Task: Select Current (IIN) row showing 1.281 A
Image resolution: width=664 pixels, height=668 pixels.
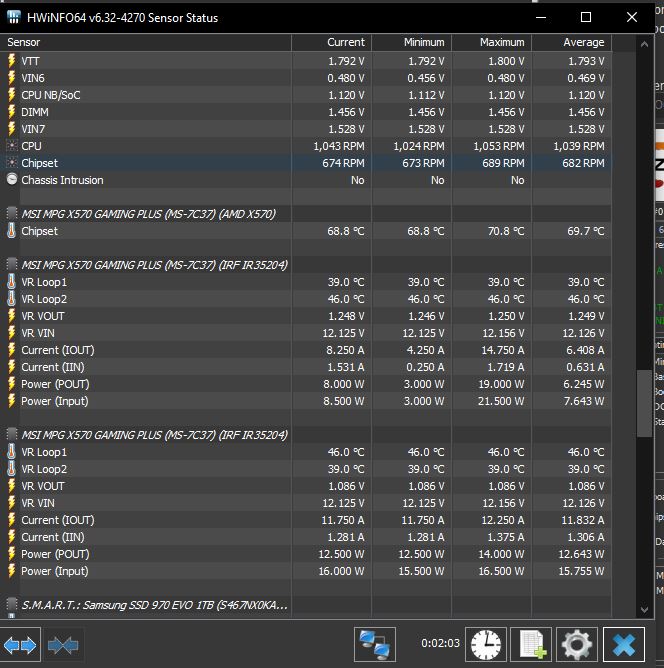Action: [x=306, y=537]
